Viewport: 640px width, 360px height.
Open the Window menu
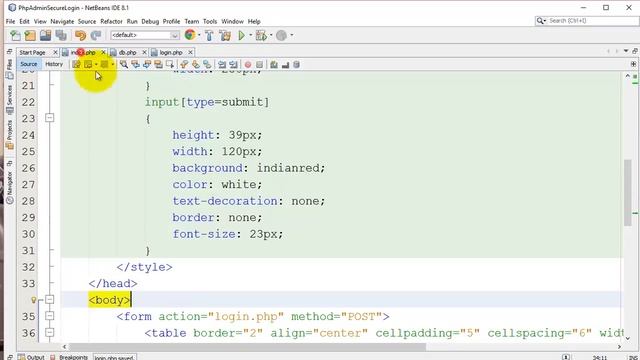tap(232, 21)
